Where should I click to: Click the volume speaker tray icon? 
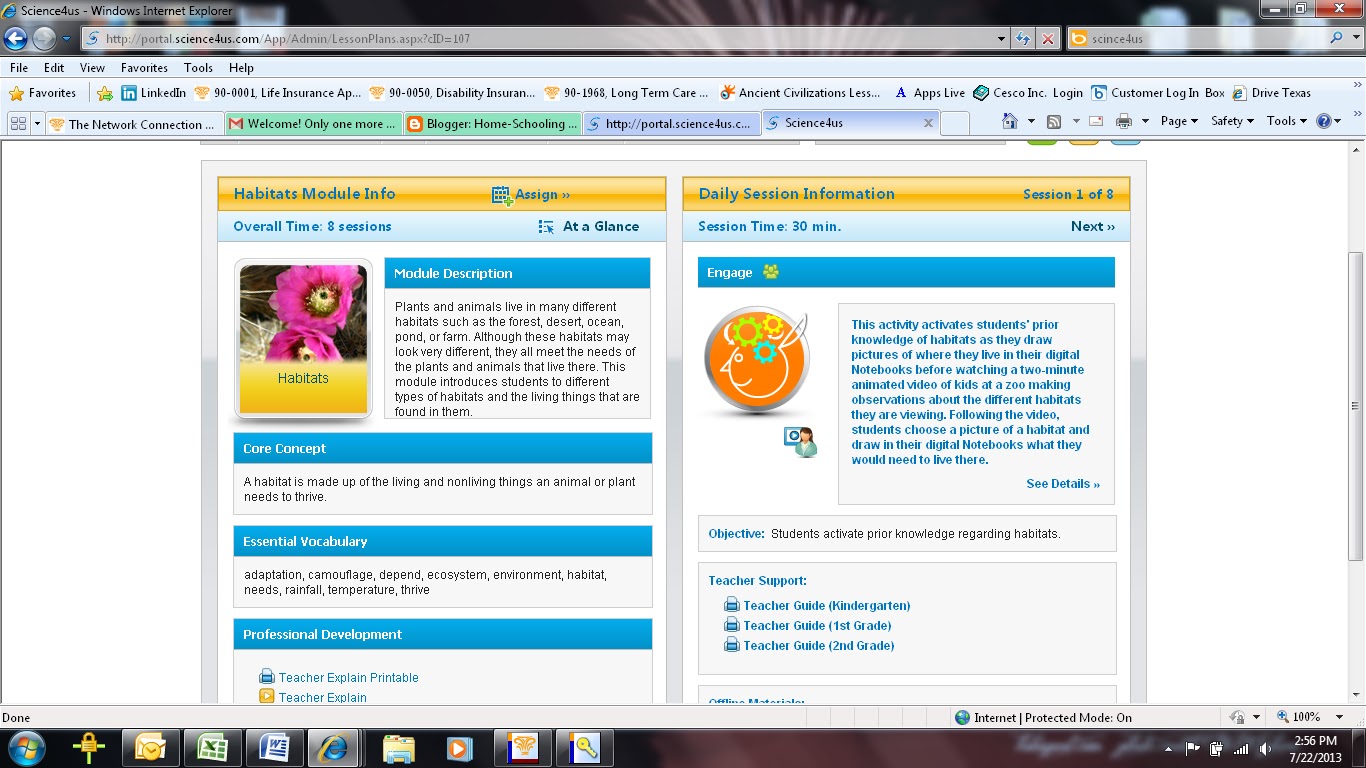pyautogui.click(x=1266, y=749)
